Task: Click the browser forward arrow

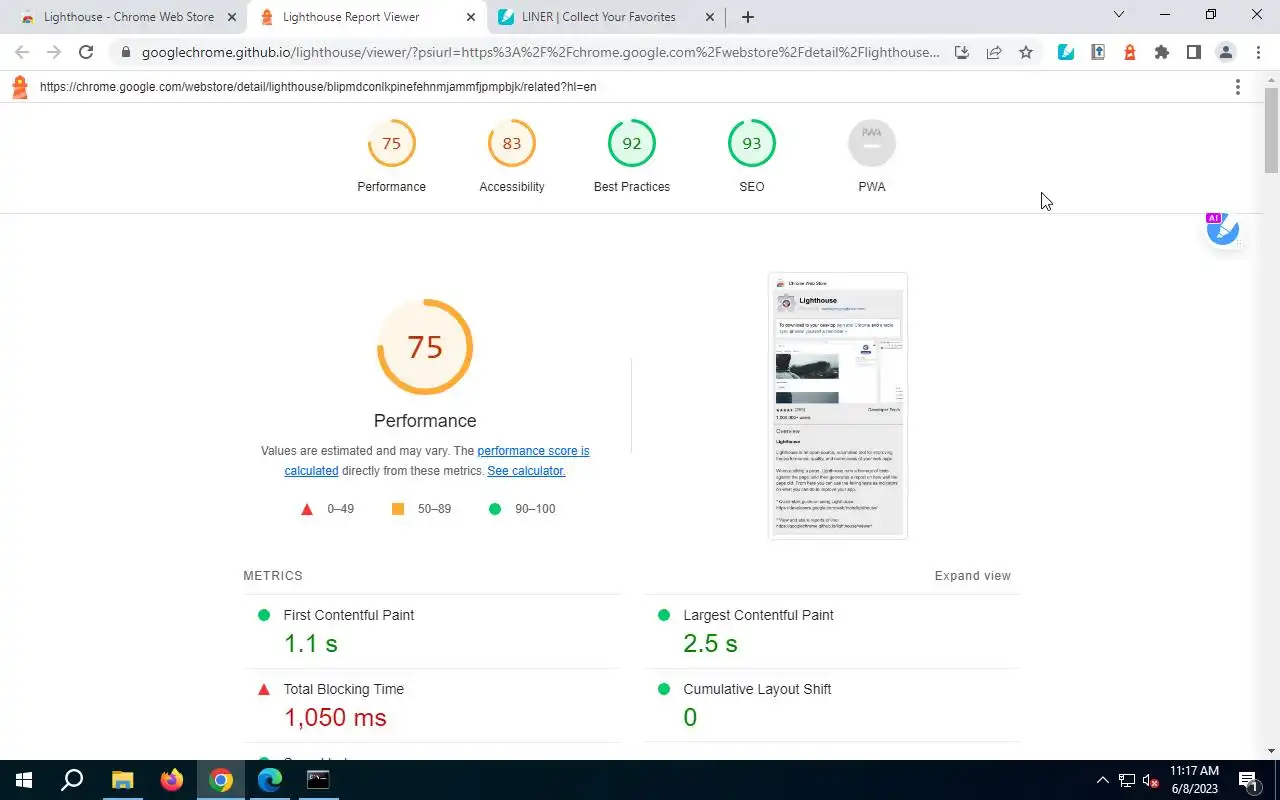Action: click(54, 52)
